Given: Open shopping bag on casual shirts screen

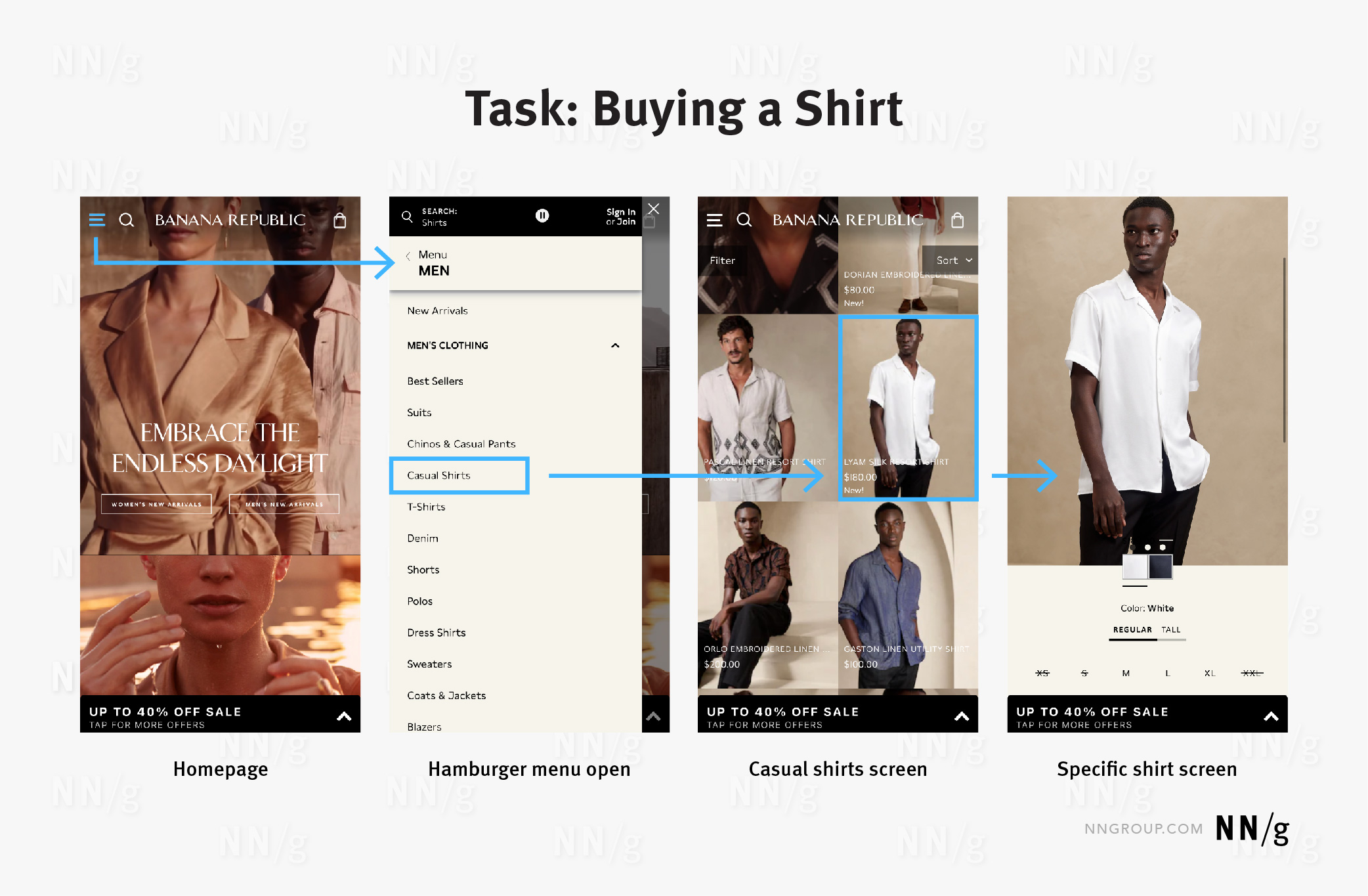Looking at the screenshot, I should [957, 221].
